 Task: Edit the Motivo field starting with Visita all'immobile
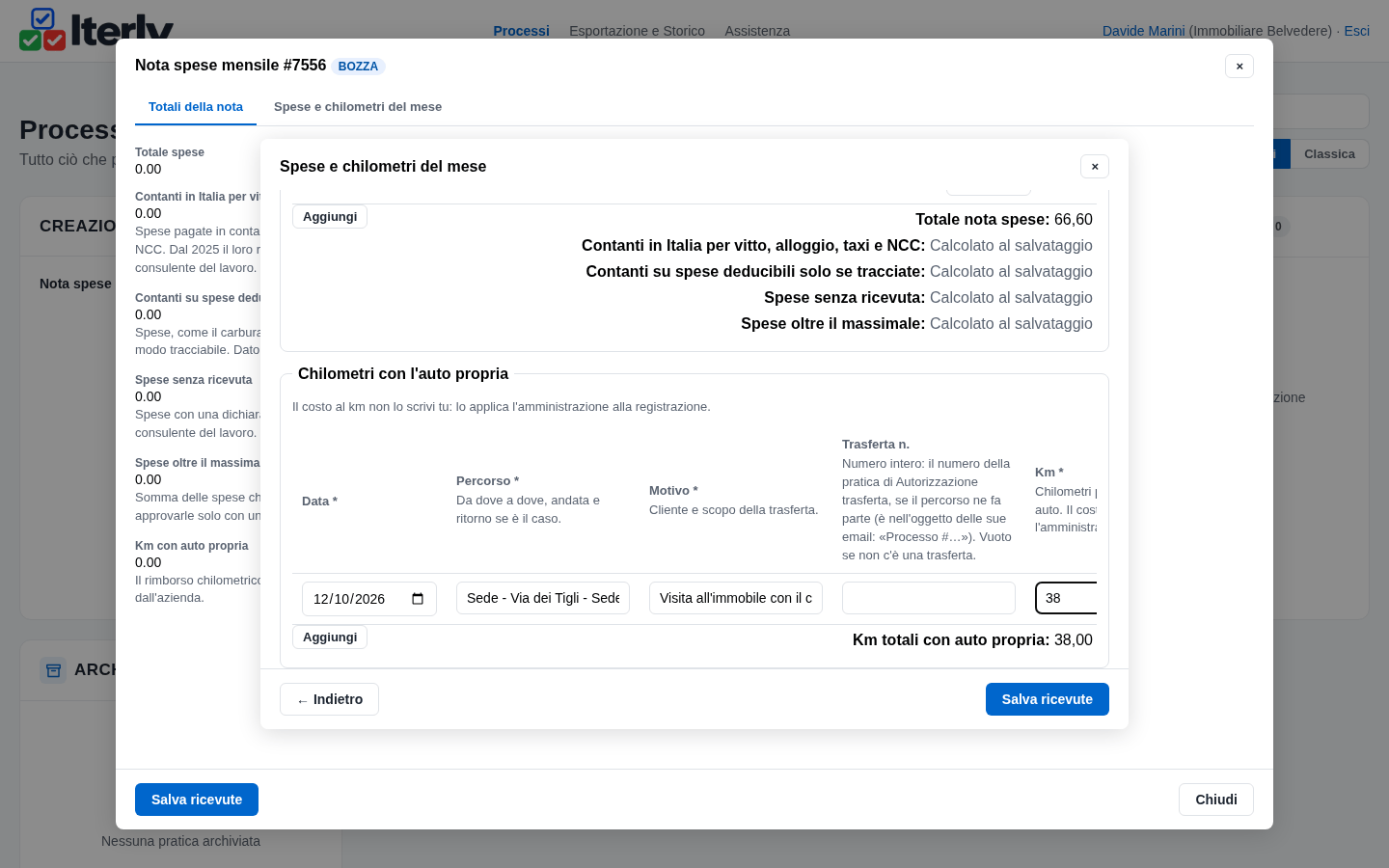pos(736,598)
